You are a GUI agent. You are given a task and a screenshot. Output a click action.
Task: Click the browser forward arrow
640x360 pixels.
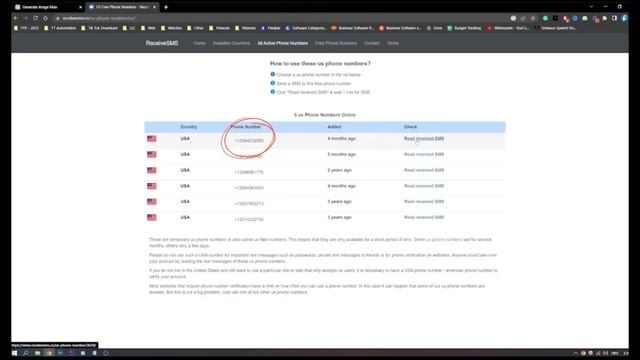pos(26,18)
